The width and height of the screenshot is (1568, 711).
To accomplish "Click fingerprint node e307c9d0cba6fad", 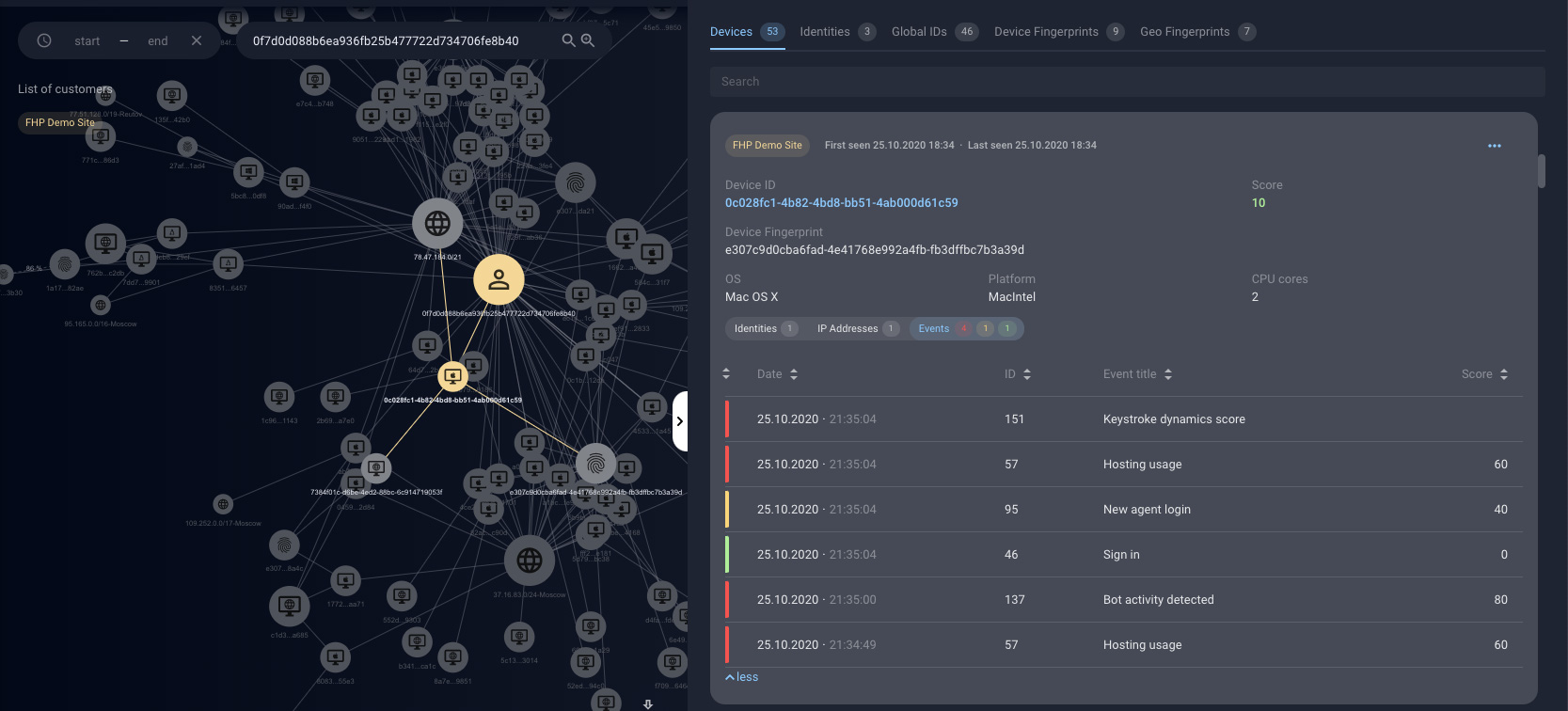I will [x=595, y=464].
